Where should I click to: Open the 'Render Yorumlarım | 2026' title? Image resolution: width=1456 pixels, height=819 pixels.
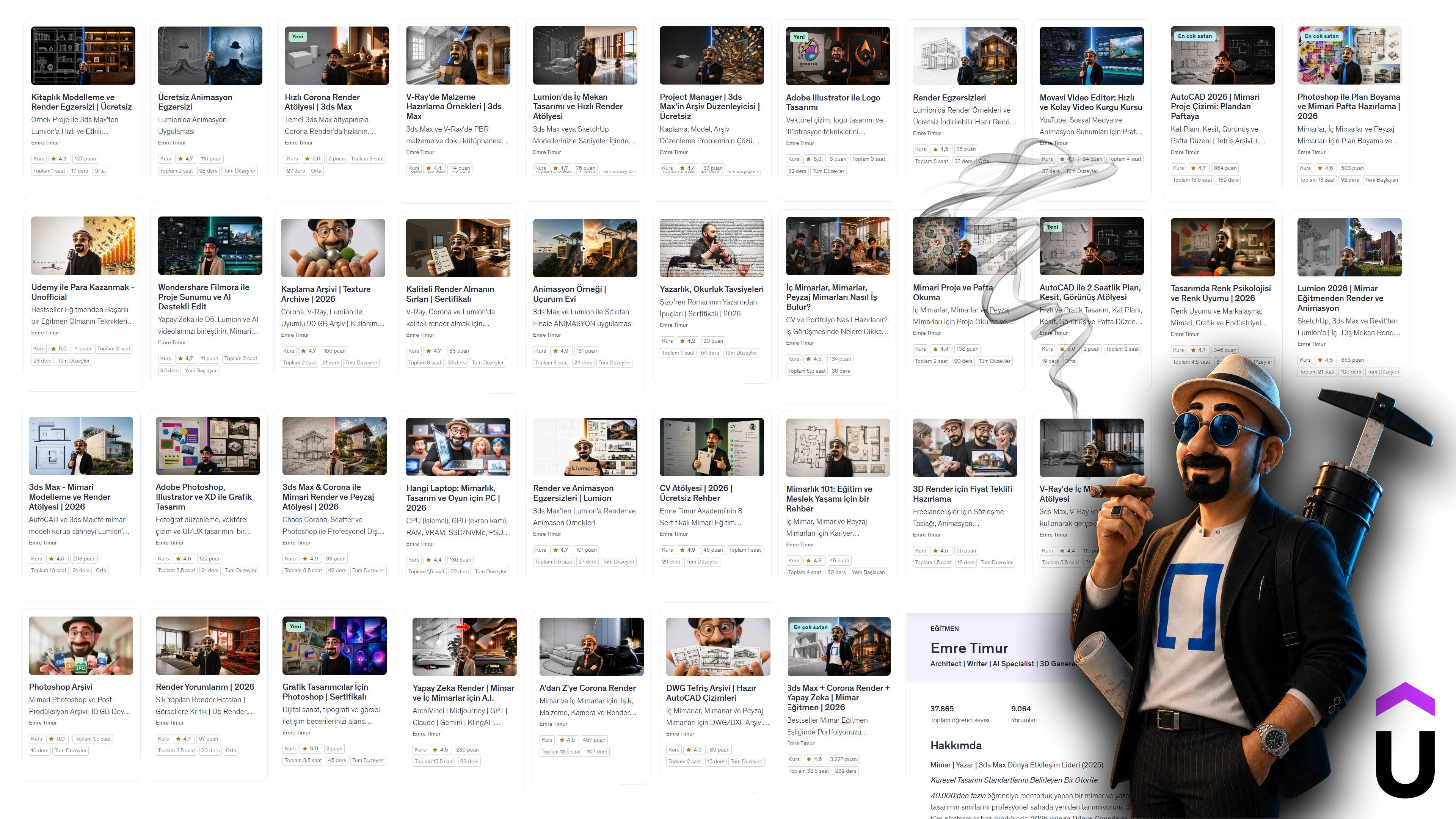pyautogui.click(x=205, y=687)
